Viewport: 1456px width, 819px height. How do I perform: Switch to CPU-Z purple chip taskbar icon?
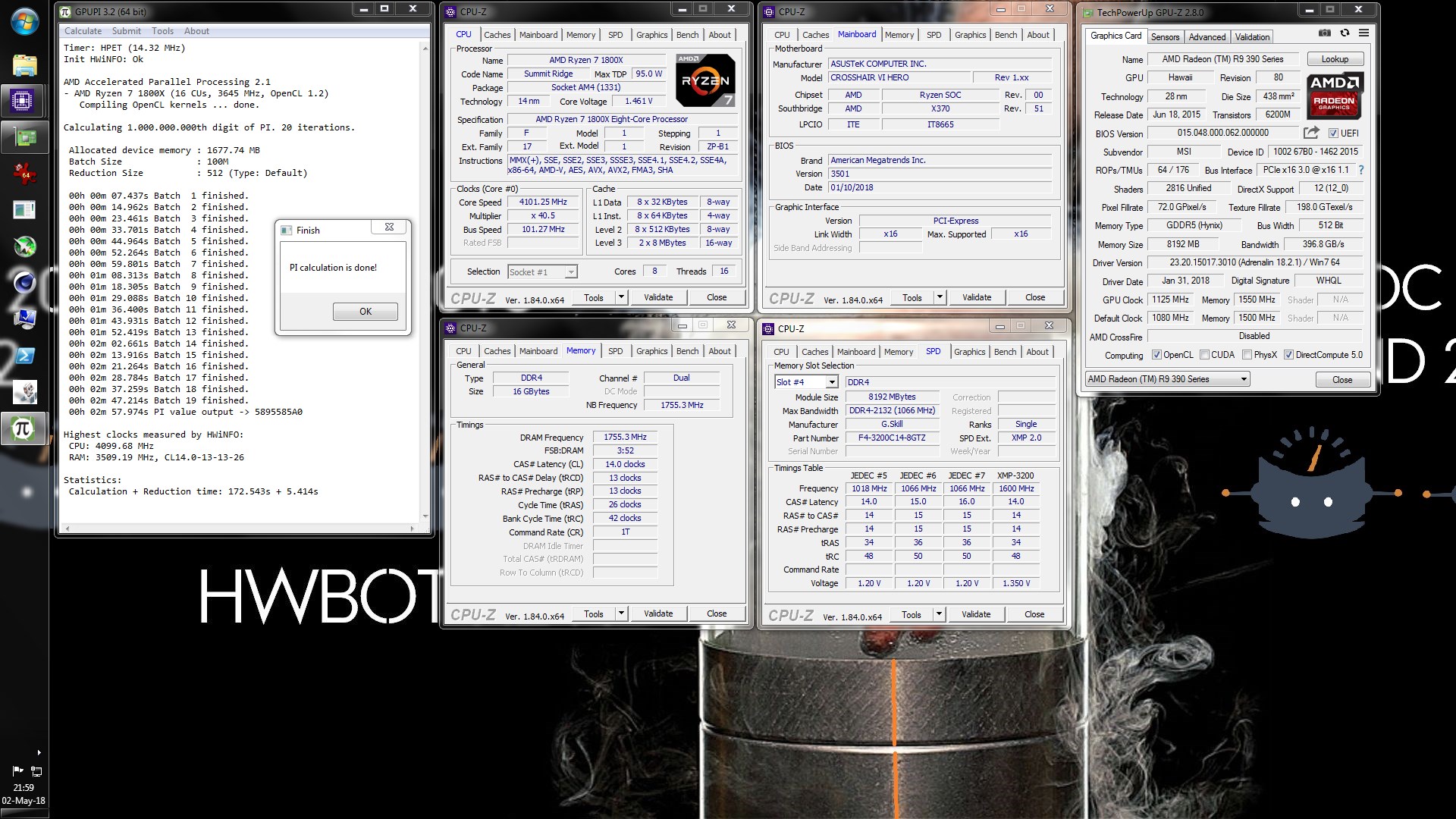pyautogui.click(x=22, y=101)
